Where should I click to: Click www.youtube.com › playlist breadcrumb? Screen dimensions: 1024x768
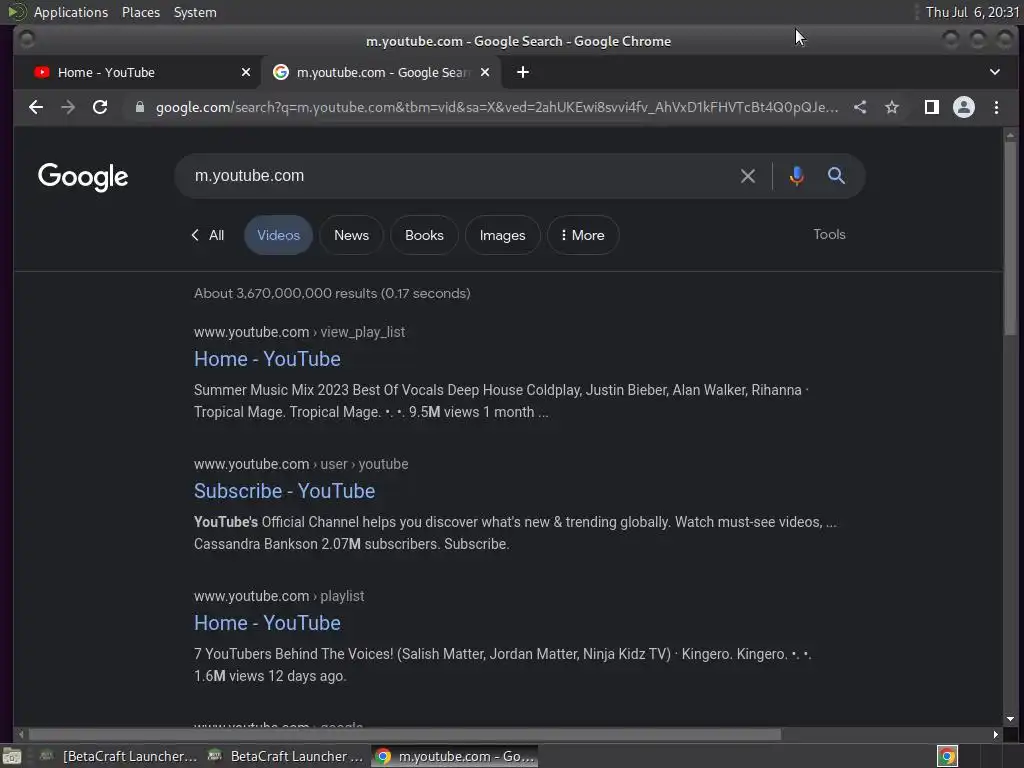point(279,596)
